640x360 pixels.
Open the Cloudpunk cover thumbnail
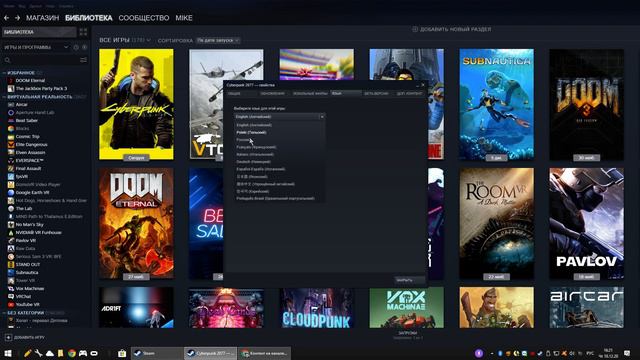(x=317, y=307)
